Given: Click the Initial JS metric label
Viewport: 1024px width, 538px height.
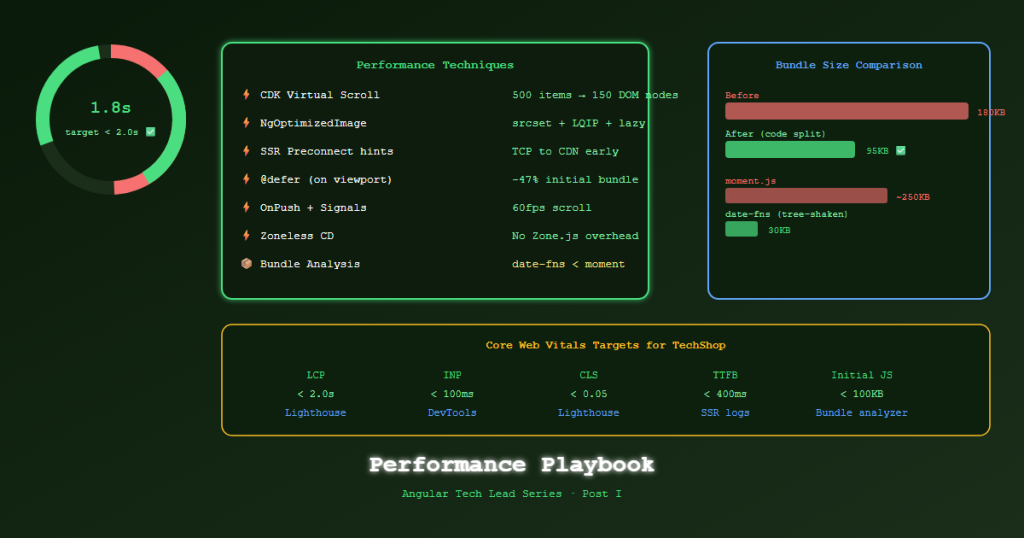Looking at the screenshot, I should tap(861, 375).
